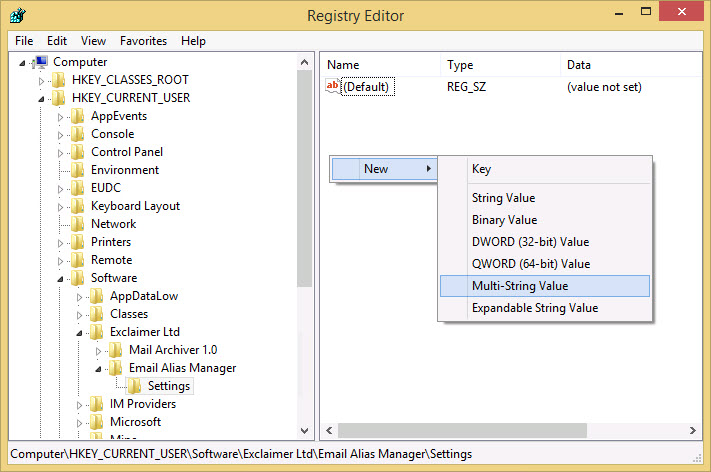Expand the HKEY_CLASSES_ROOT node
This screenshot has width=711, height=472.
(x=41, y=81)
